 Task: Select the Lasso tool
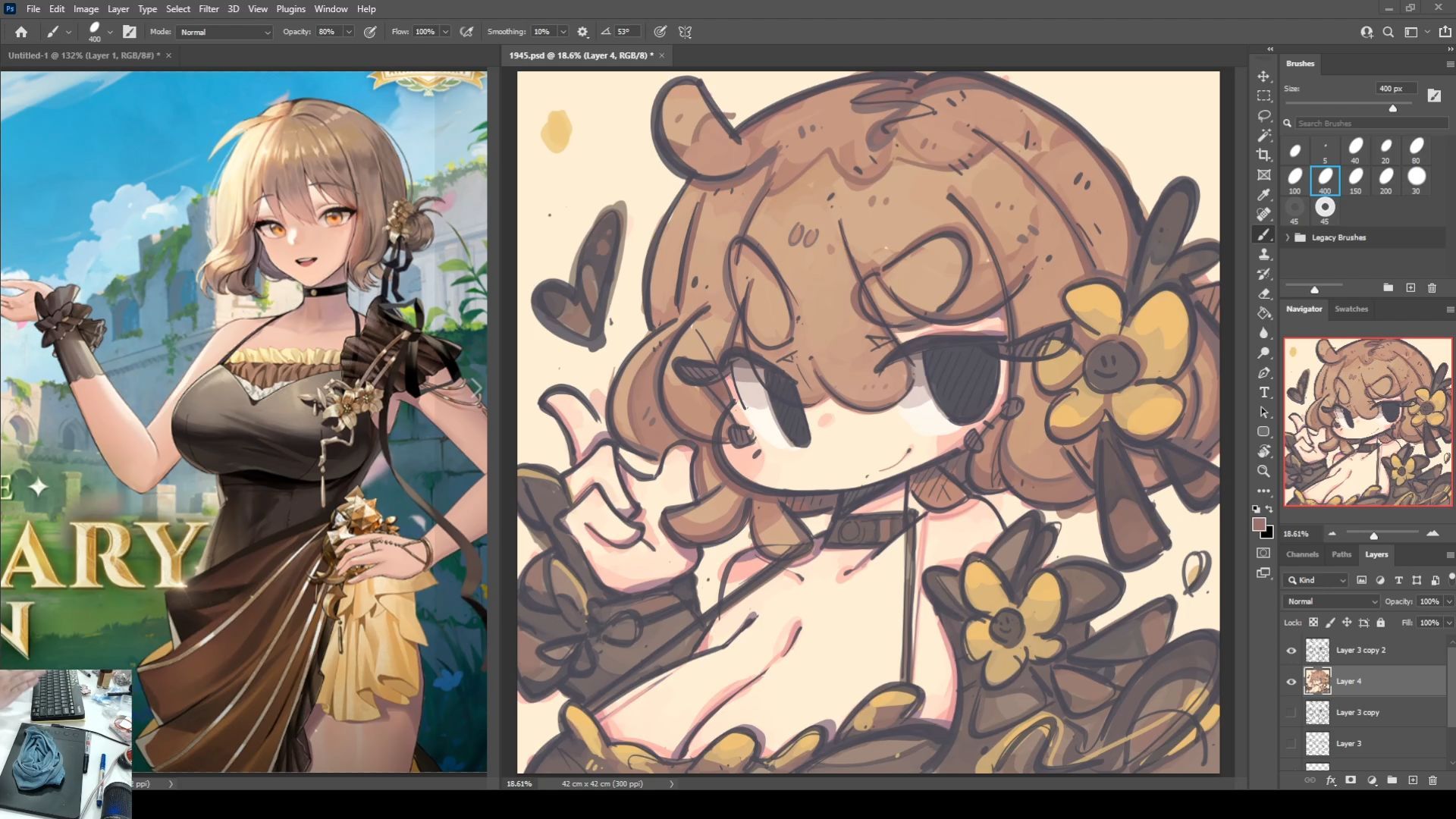[x=1263, y=116]
